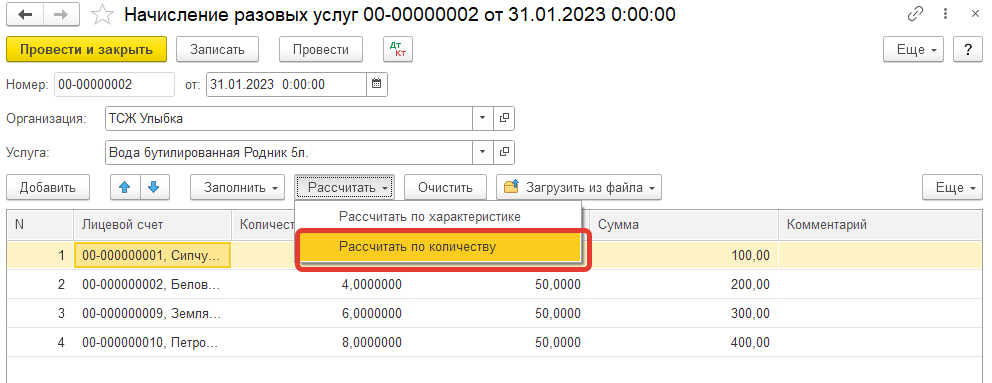This screenshot has width=992, height=383.
Task: Move the row up with the blue up arrow
Action: 125,187
